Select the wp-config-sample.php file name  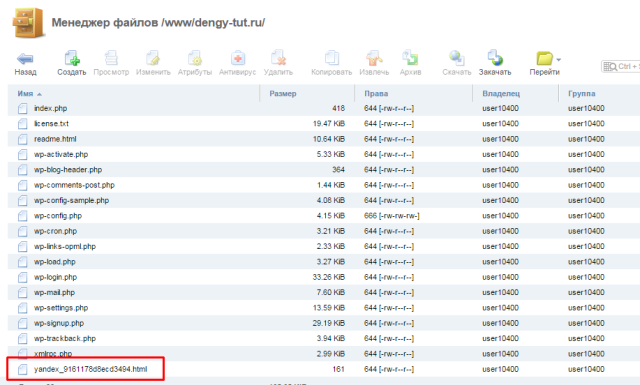71,200
